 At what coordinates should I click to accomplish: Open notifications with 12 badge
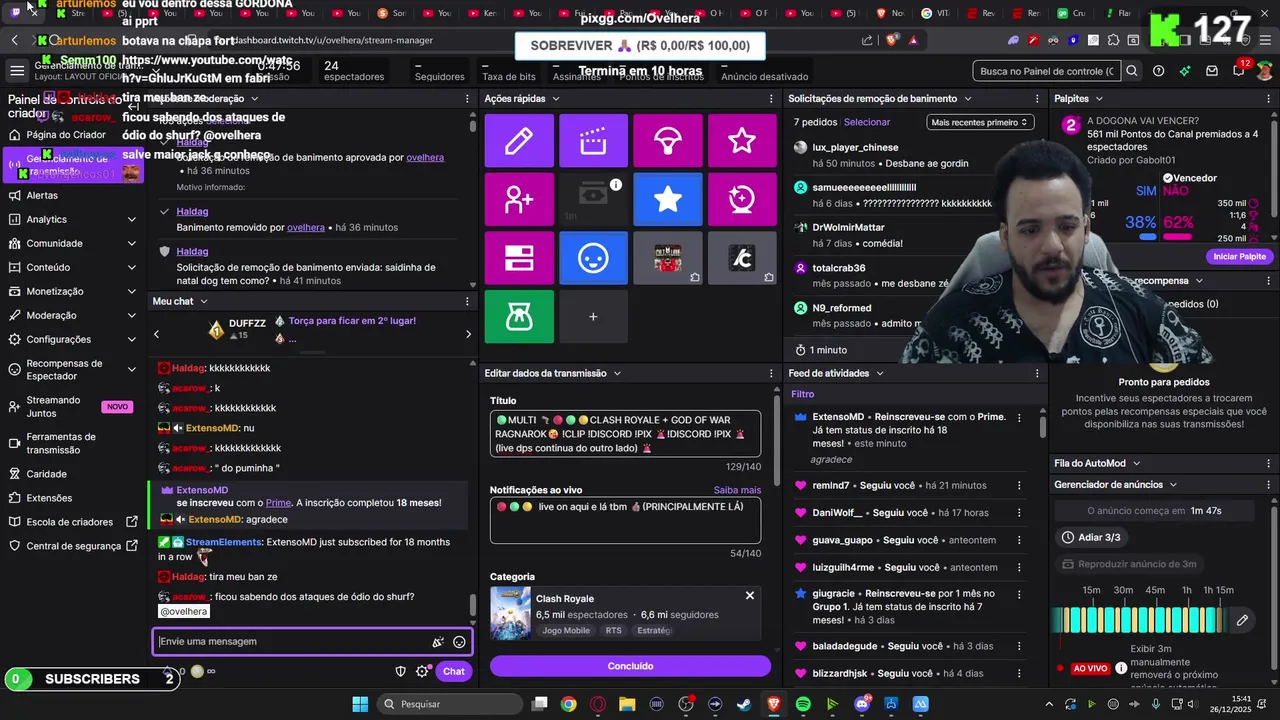[1239, 70]
